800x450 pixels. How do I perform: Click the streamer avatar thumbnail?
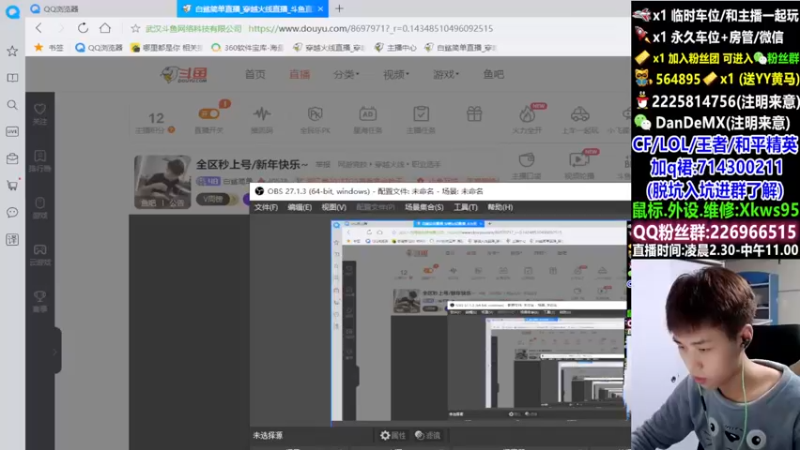[x=162, y=182]
